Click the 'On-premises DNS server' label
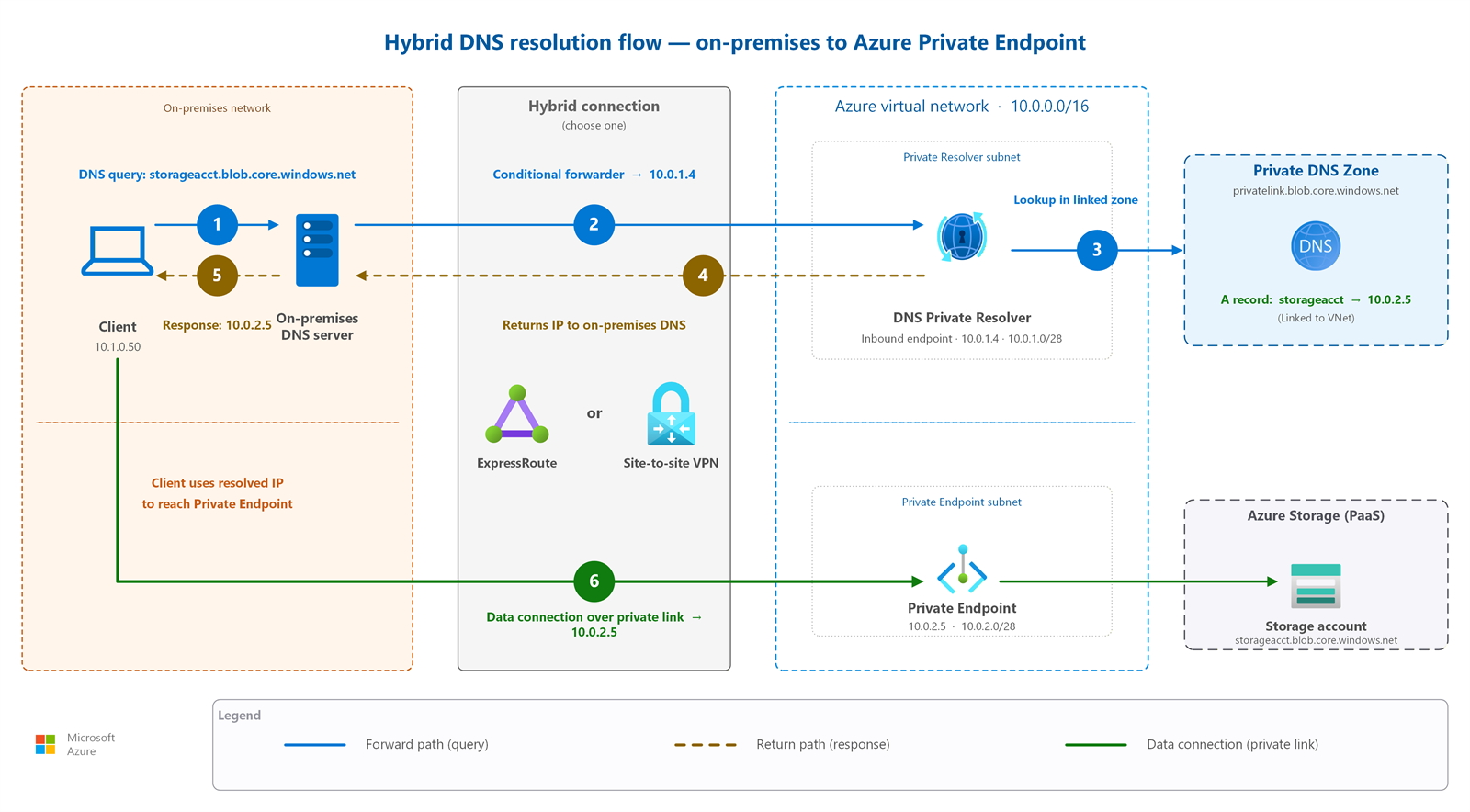 pyautogui.click(x=317, y=327)
